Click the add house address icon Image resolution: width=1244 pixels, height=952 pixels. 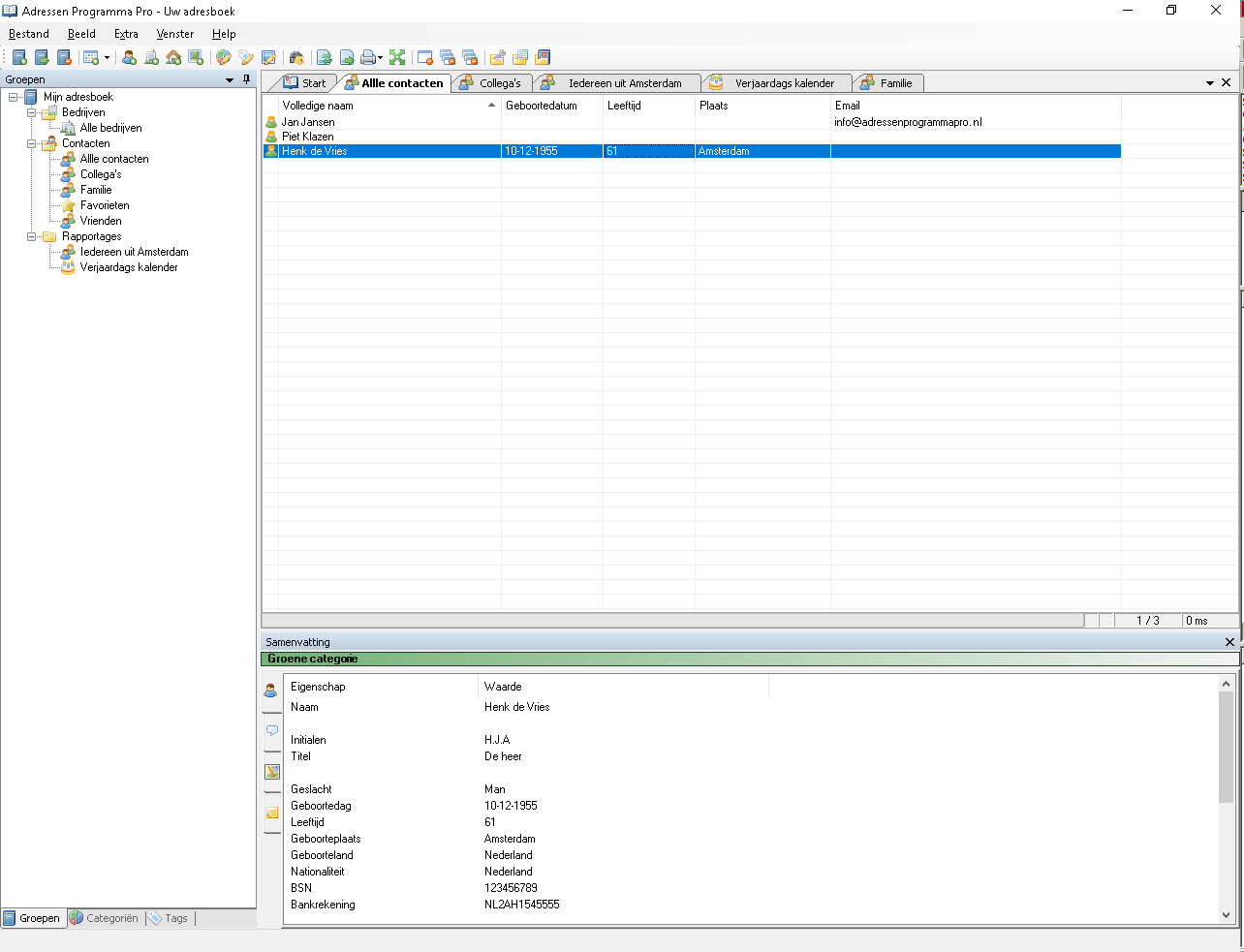(x=173, y=58)
